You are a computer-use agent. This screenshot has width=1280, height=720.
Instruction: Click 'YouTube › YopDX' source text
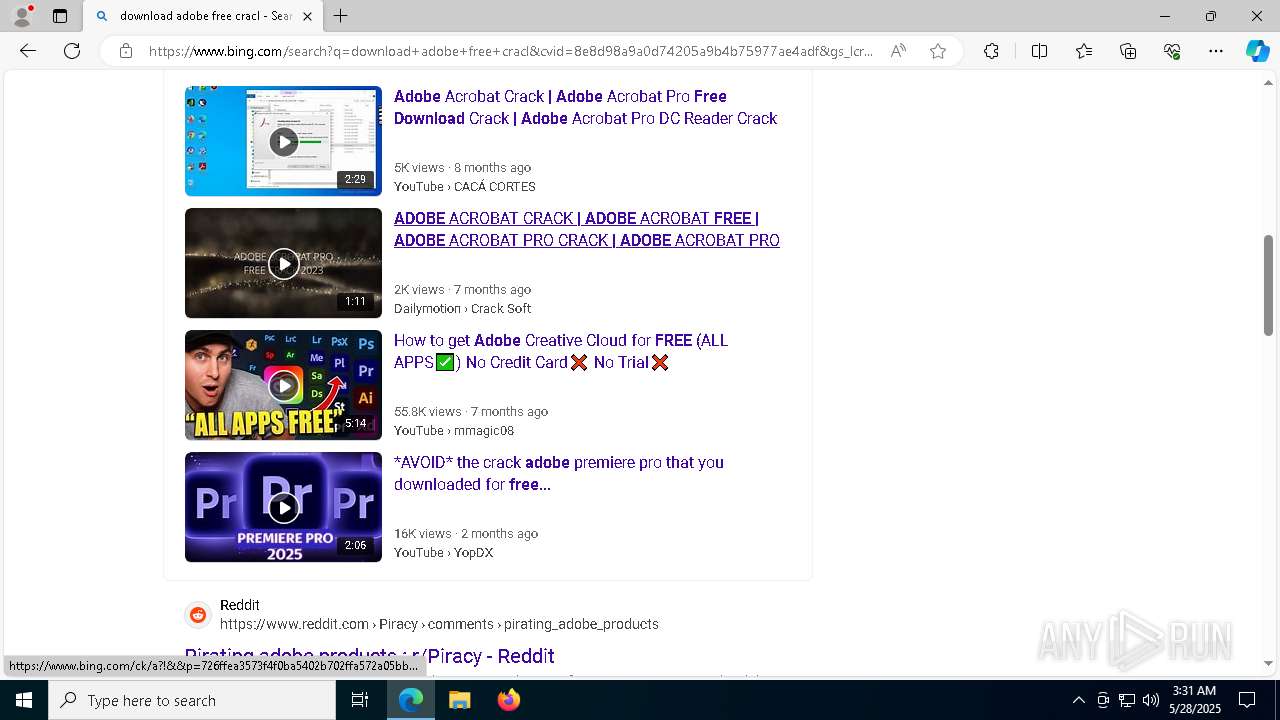pos(443,553)
